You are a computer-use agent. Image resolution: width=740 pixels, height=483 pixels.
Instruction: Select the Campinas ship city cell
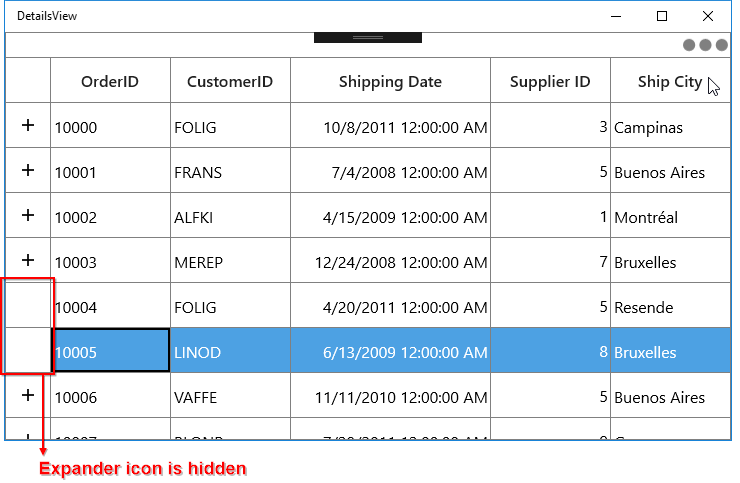(670, 125)
